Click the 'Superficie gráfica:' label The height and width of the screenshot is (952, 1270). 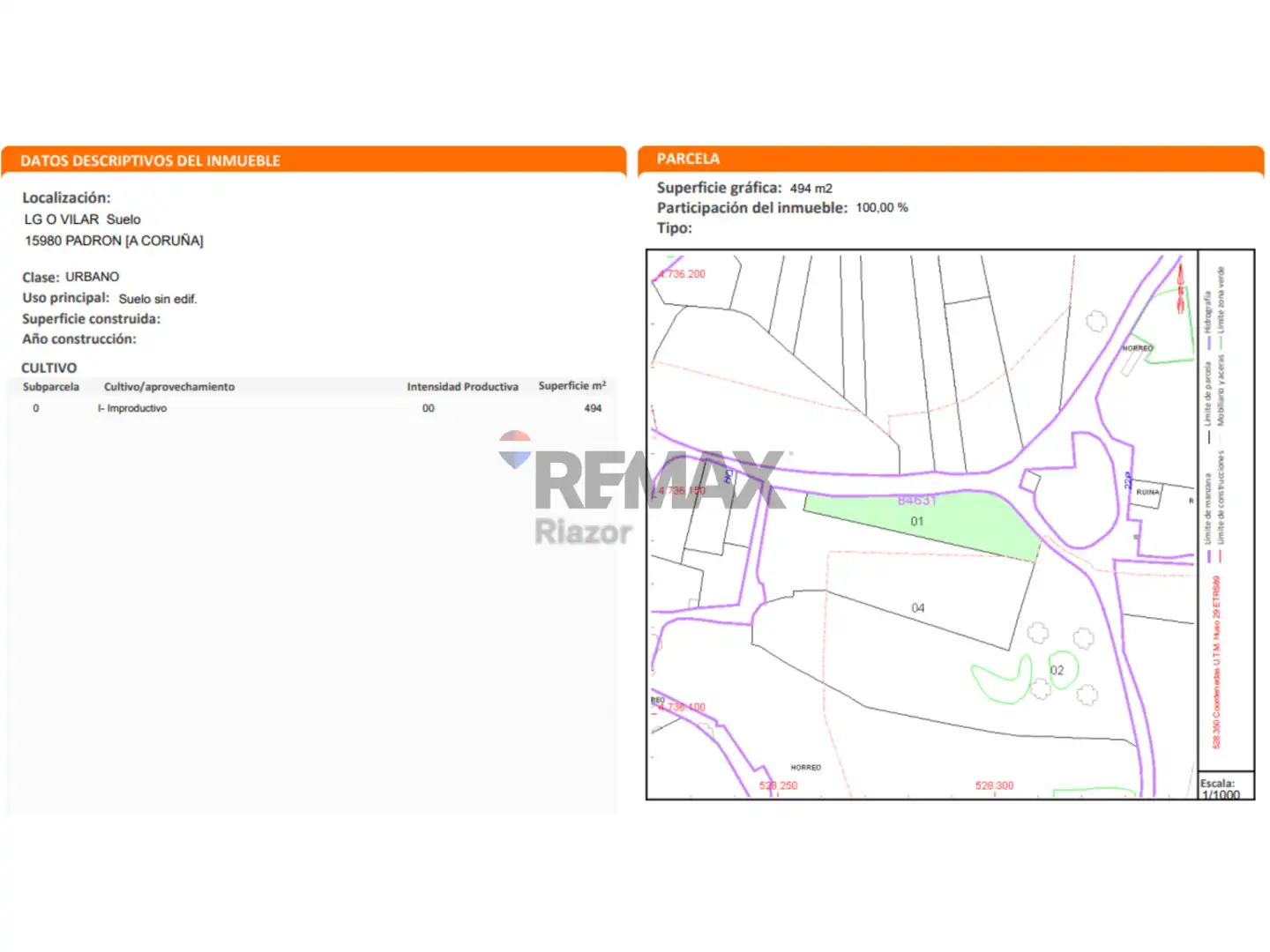click(x=719, y=188)
